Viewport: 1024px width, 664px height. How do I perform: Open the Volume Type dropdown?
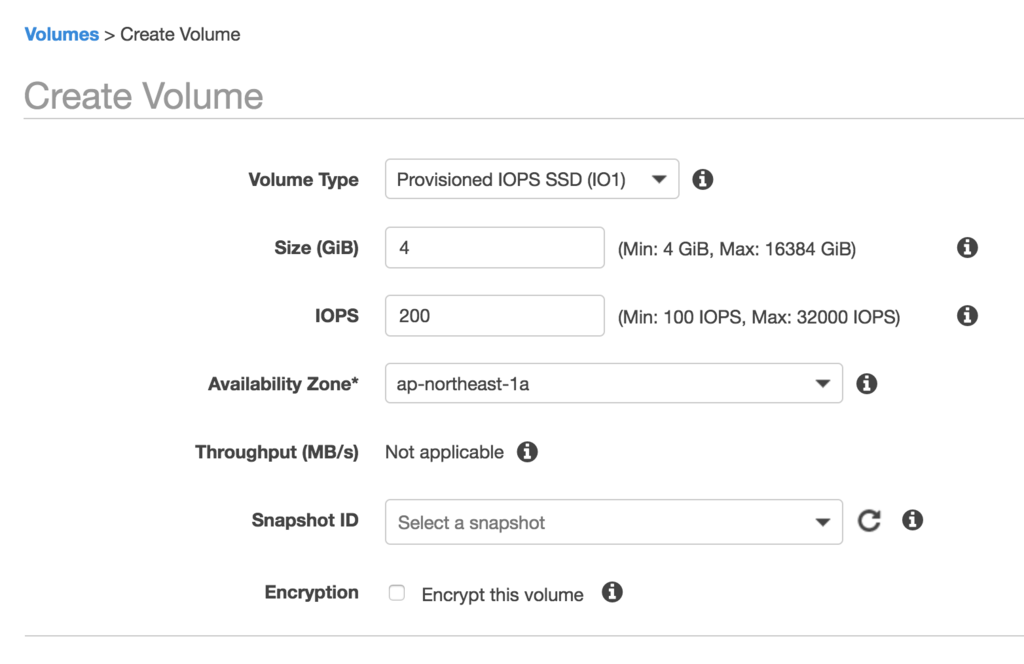[x=531, y=180]
